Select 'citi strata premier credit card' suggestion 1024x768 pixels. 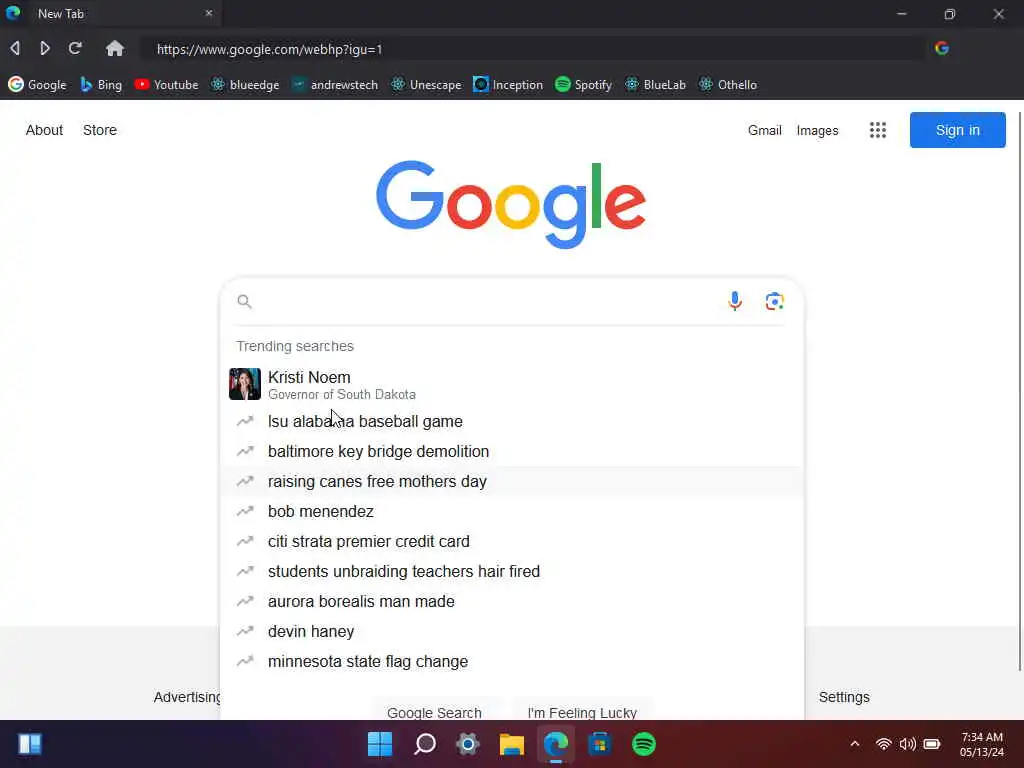click(512, 541)
